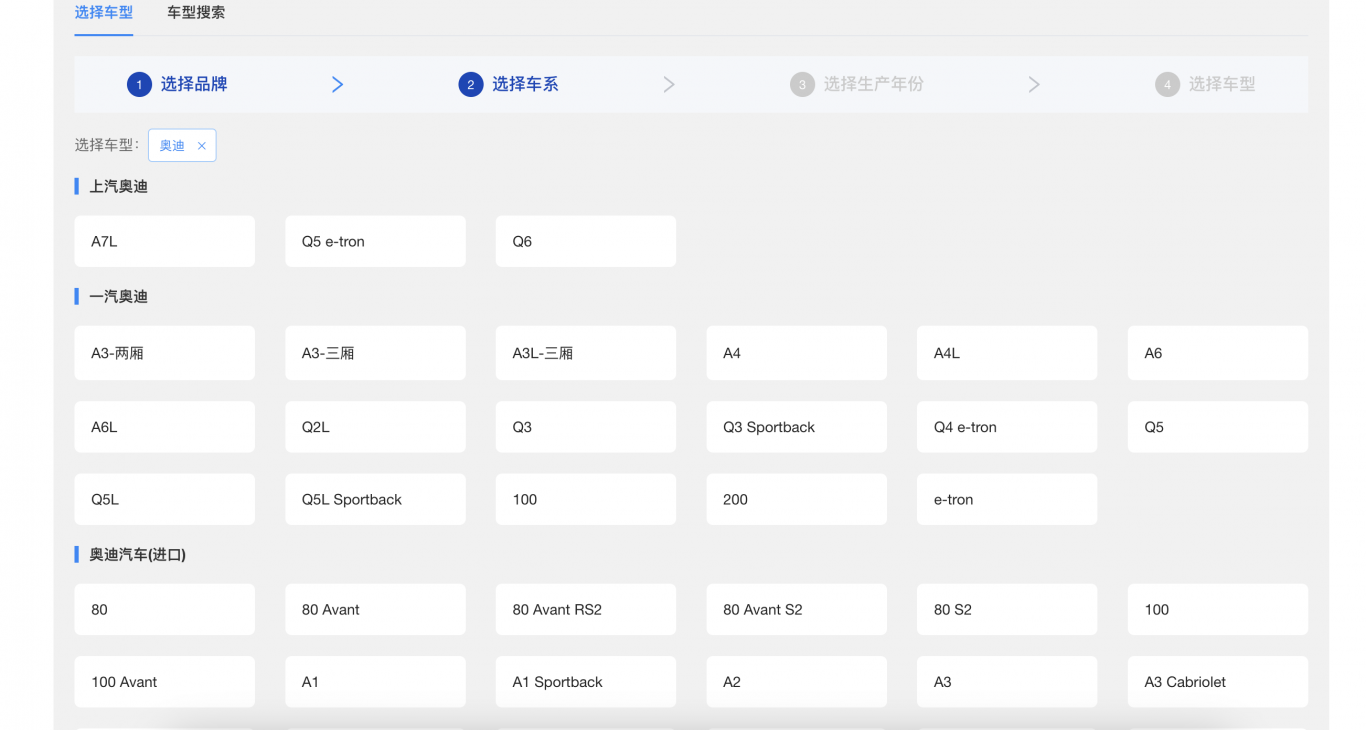1366x730 pixels.
Task: Click the disabled 选择车型 step label
Action: [x=1222, y=85]
